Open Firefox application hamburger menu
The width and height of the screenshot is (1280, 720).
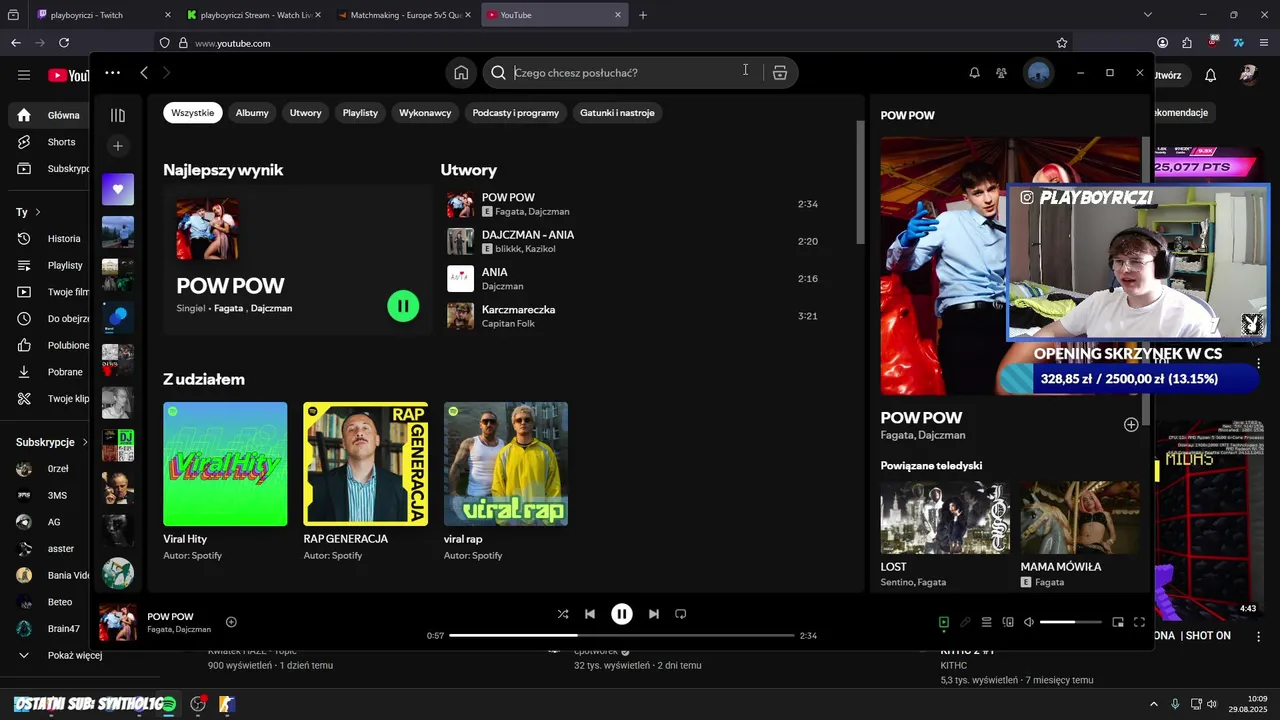click(1264, 43)
